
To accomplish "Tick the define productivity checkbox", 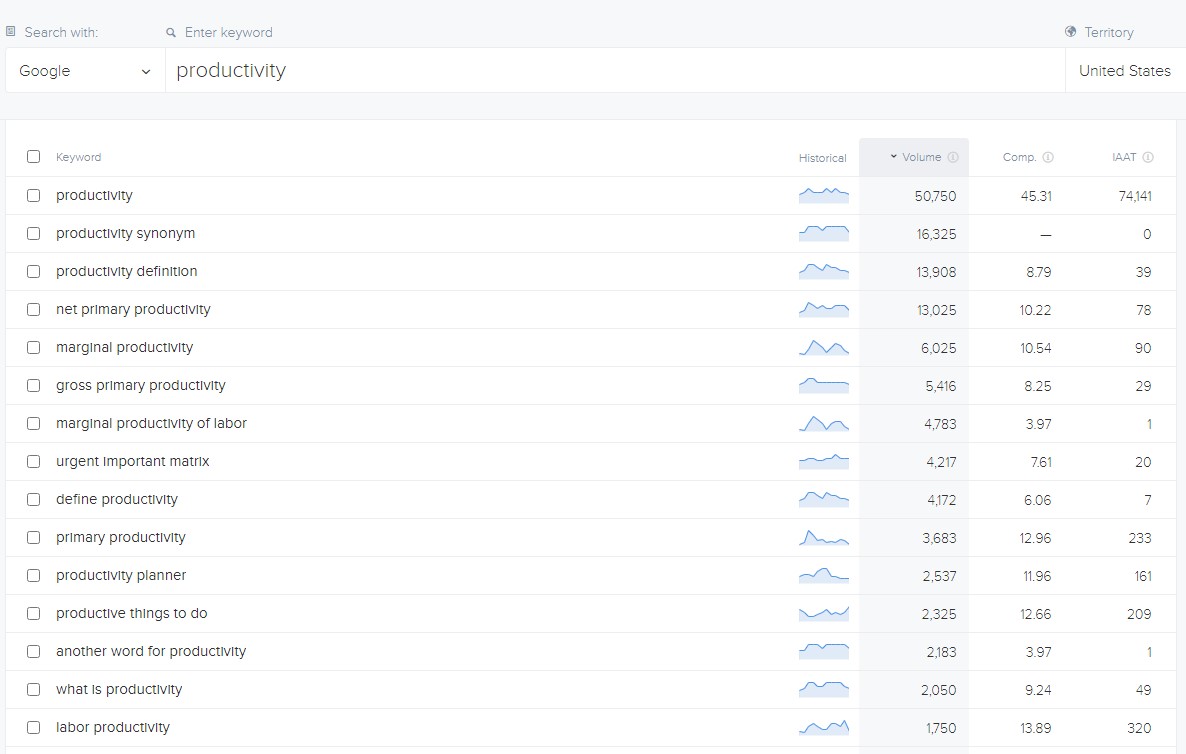I will coord(33,499).
